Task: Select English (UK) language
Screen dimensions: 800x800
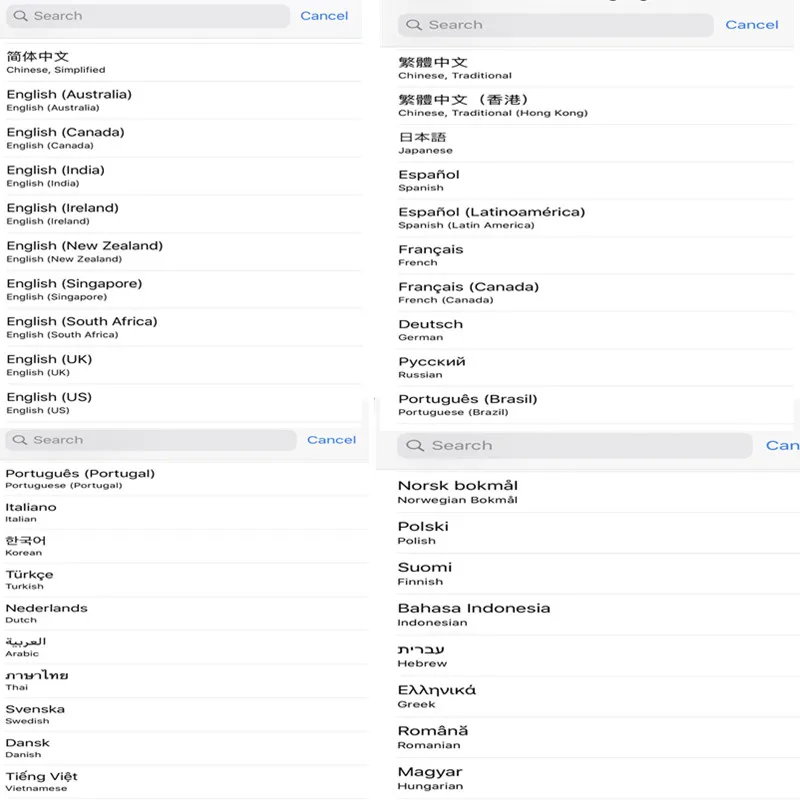Action: pyautogui.click(x=49, y=364)
